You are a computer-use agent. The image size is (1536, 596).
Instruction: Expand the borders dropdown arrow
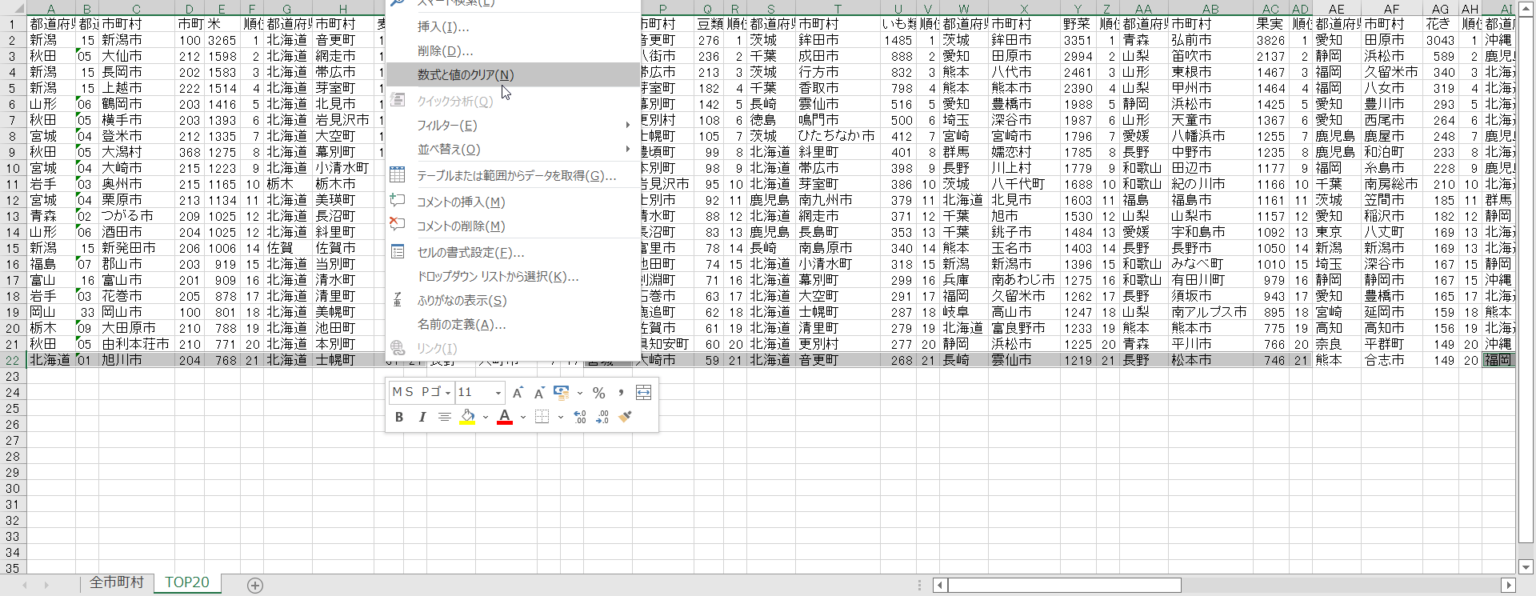[560, 417]
